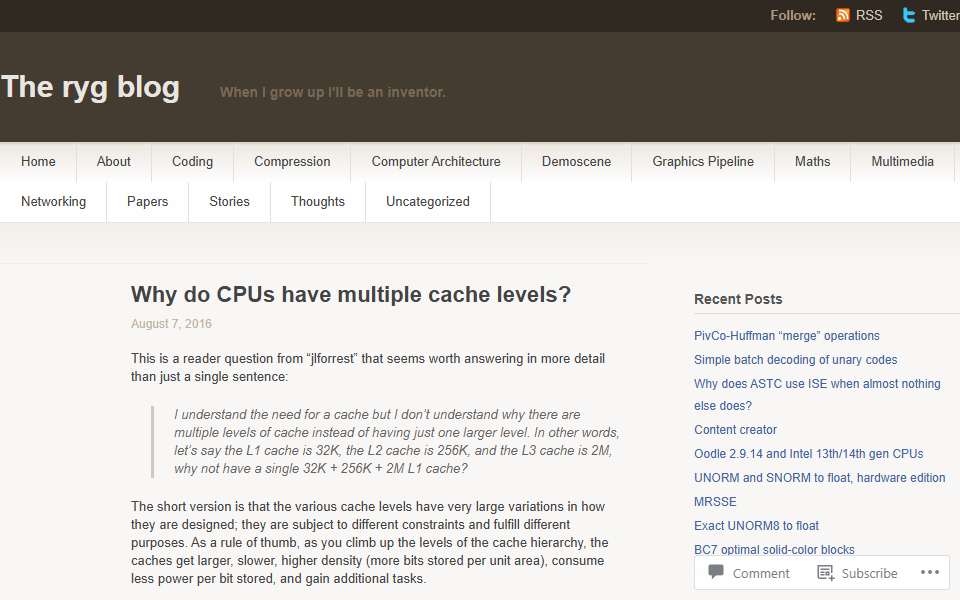Open the Twitter follow link text
Screen dimensions: 960x600
[940, 15]
